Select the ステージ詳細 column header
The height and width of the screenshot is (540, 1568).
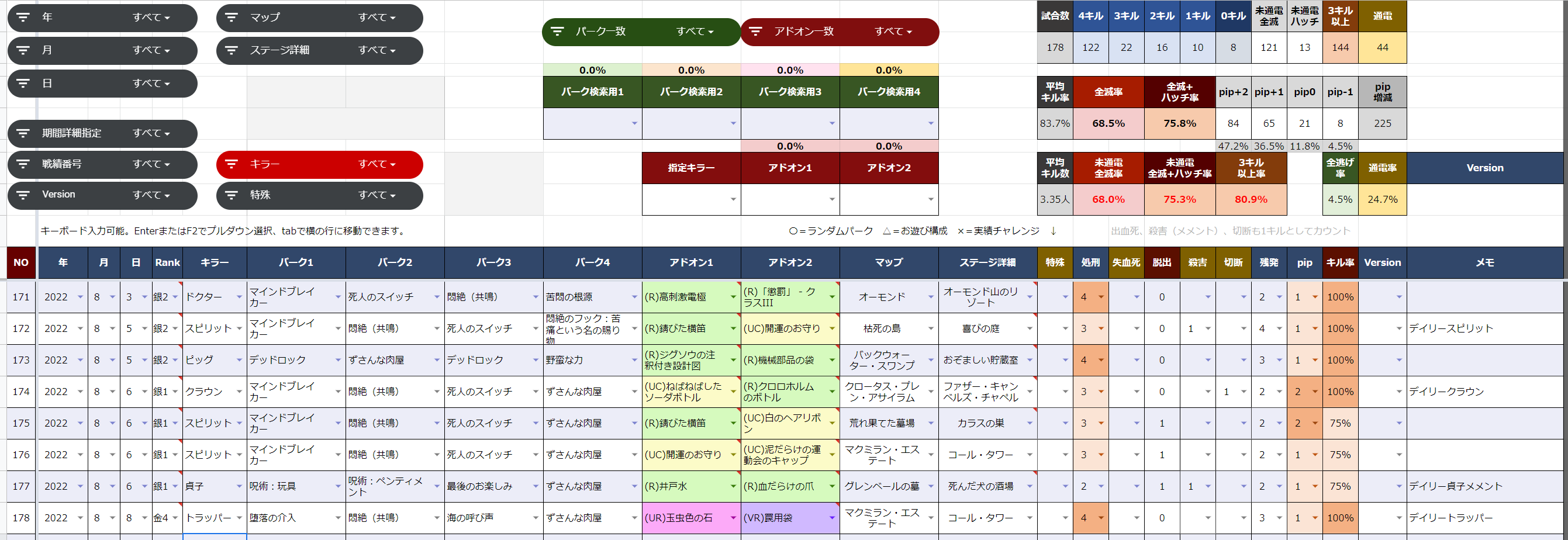(988, 262)
